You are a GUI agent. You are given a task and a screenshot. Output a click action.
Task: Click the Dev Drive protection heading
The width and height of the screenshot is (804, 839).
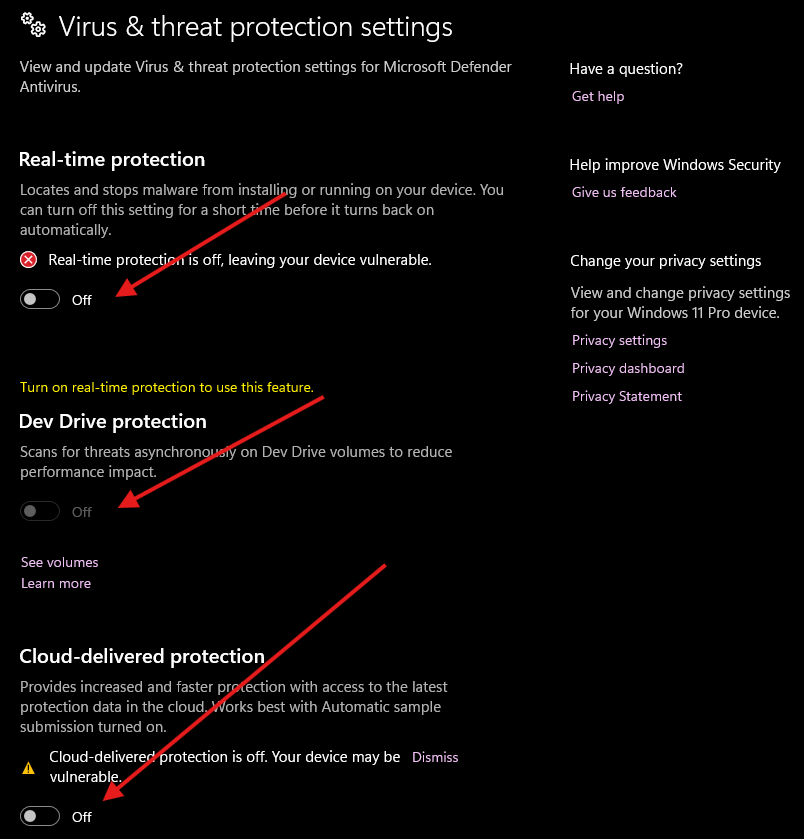click(x=112, y=421)
